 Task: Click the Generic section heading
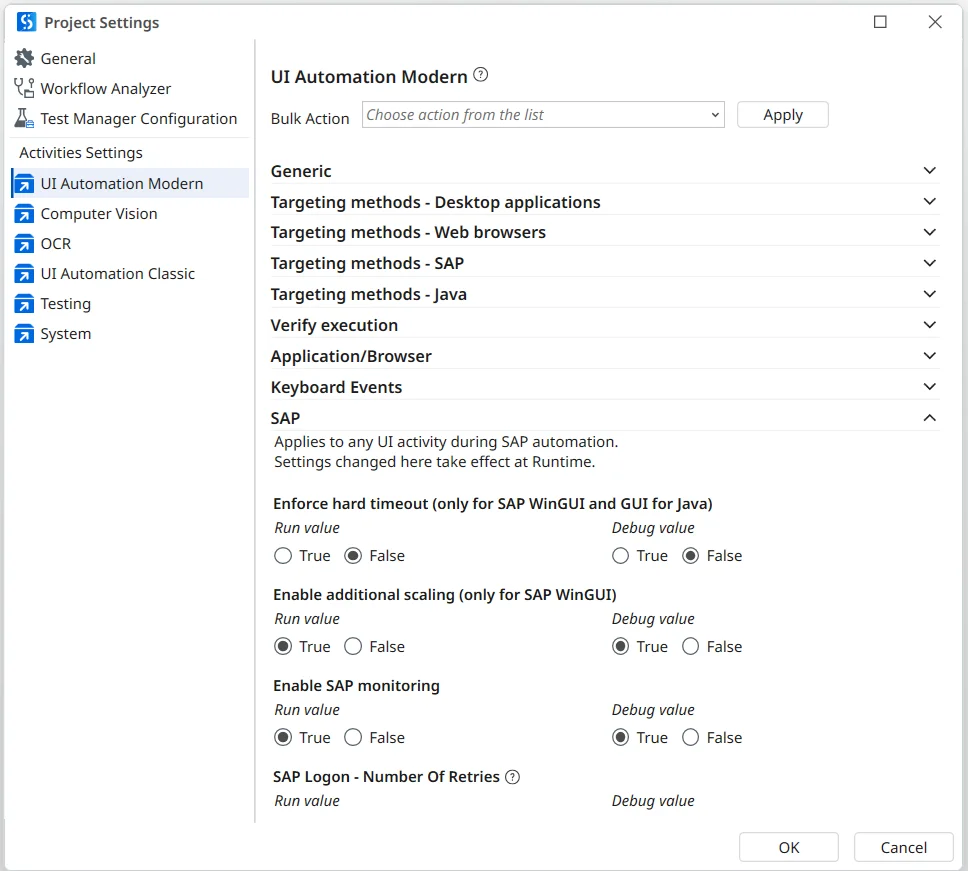click(301, 171)
